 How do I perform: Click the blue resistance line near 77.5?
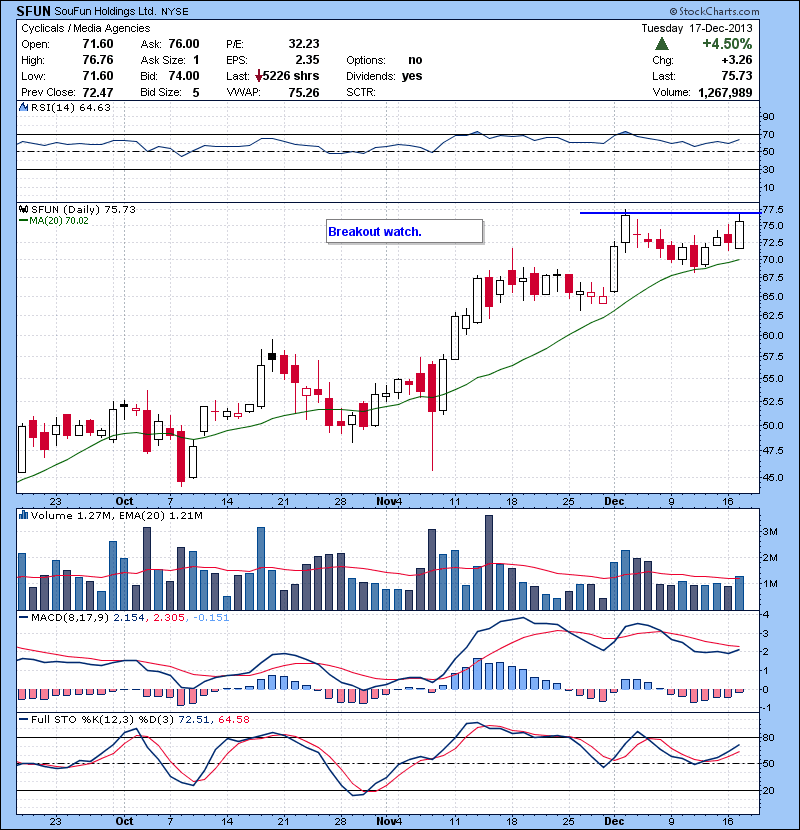point(670,213)
